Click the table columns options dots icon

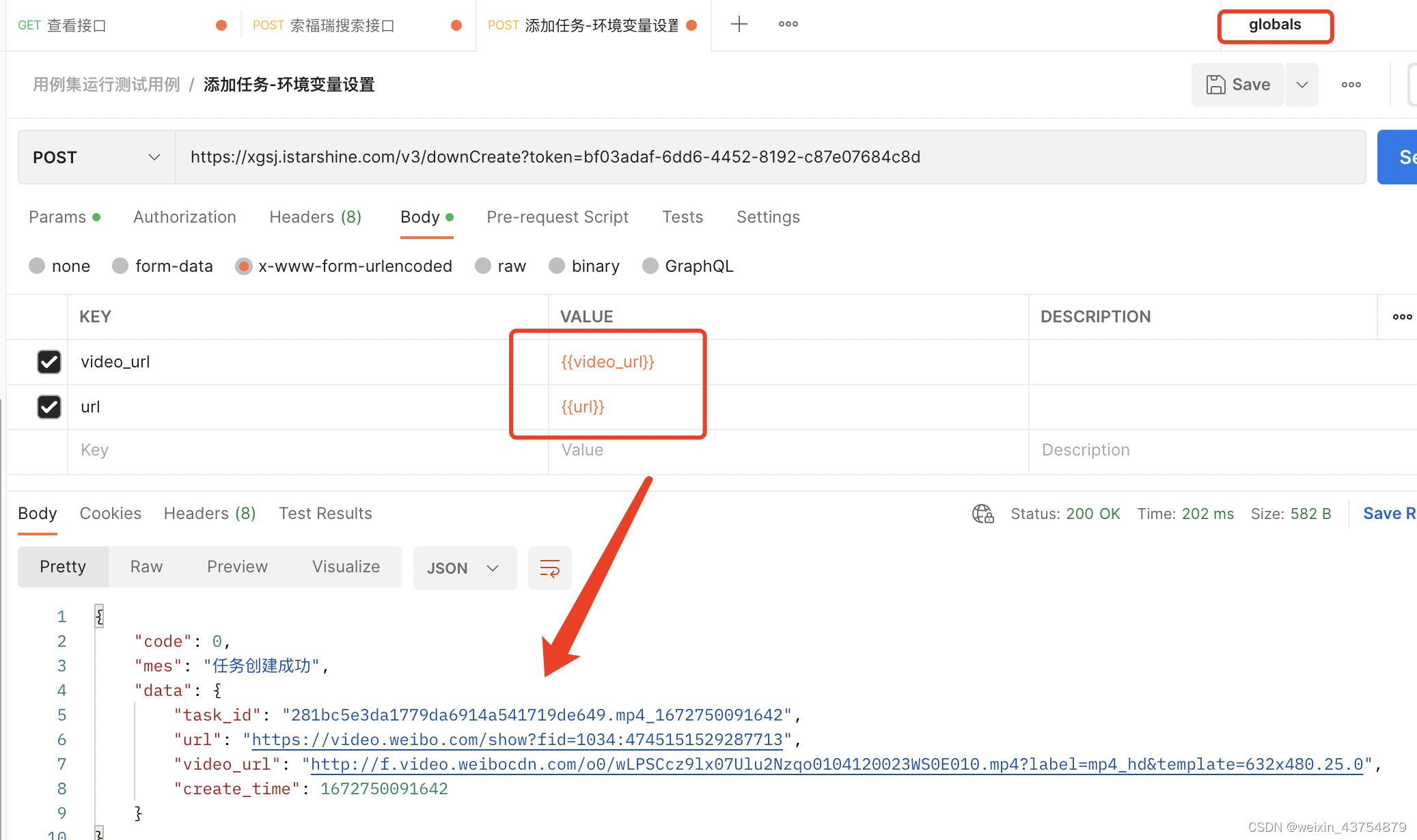click(x=1402, y=317)
